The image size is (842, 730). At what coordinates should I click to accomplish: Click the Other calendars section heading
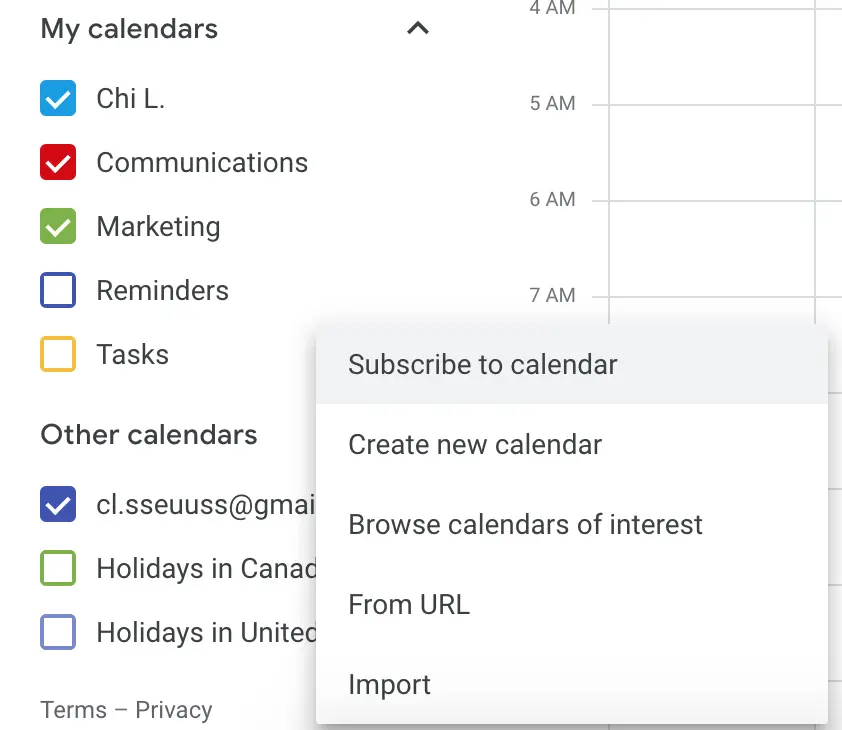tap(149, 435)
